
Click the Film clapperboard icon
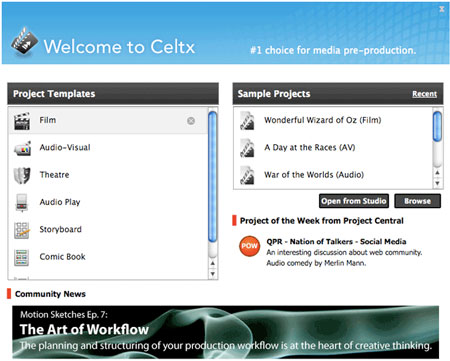[22, 121]
